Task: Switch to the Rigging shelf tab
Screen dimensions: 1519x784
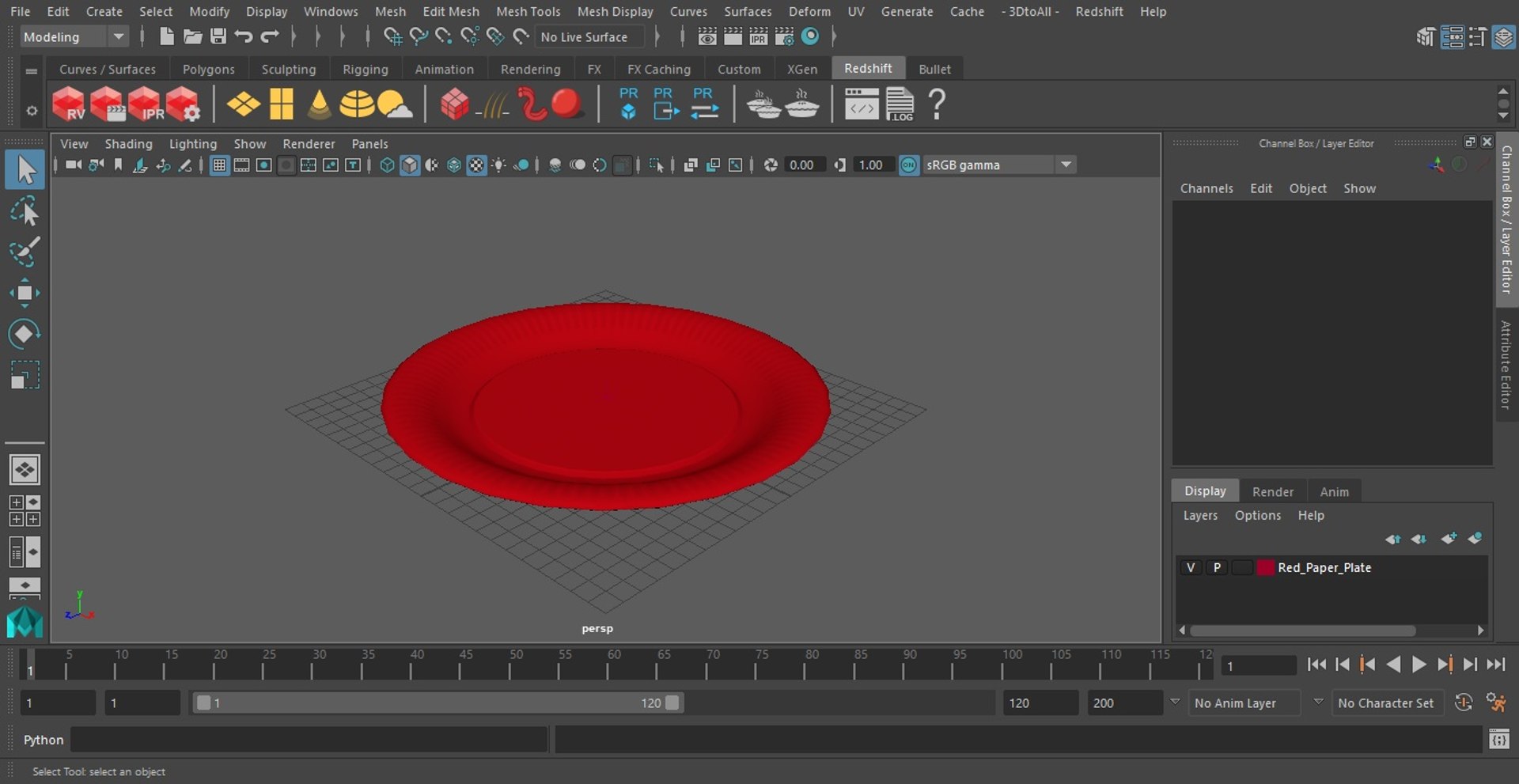Action: (x=365, y=69)
